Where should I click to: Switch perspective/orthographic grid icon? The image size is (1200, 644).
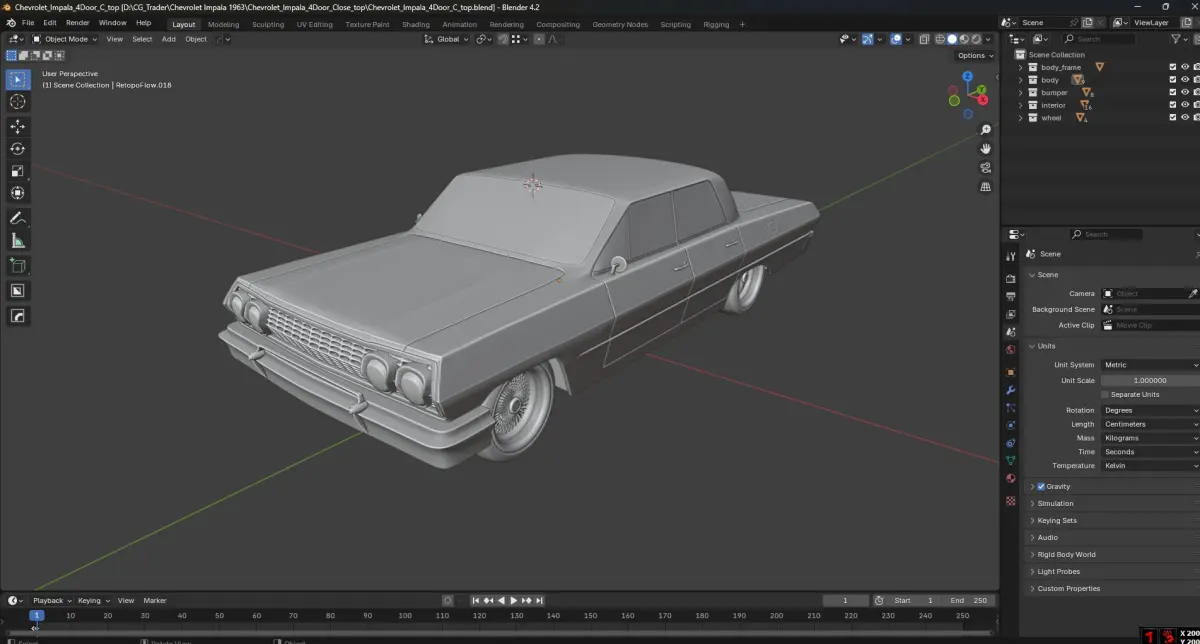point(985,186)
